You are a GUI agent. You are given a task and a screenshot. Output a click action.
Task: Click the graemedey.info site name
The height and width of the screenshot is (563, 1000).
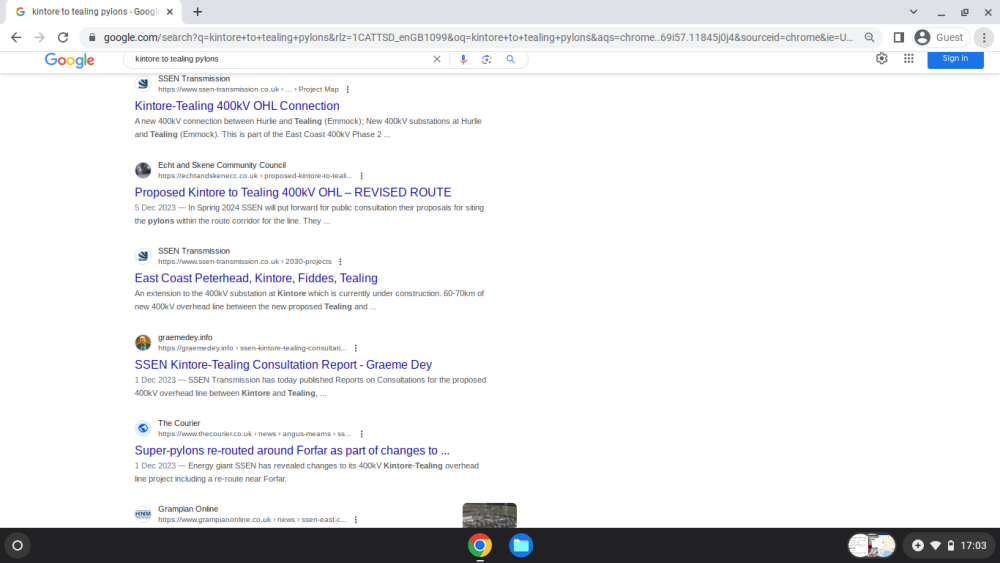tap(185, 337)
